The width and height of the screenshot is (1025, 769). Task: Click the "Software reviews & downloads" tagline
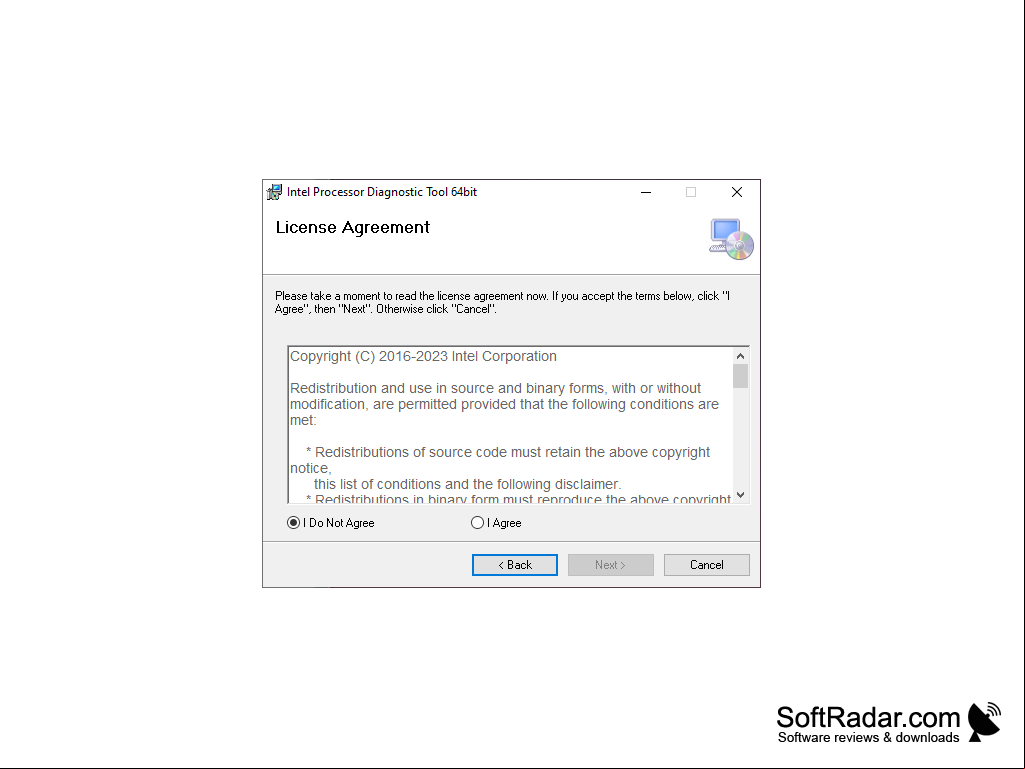[869, 738]
